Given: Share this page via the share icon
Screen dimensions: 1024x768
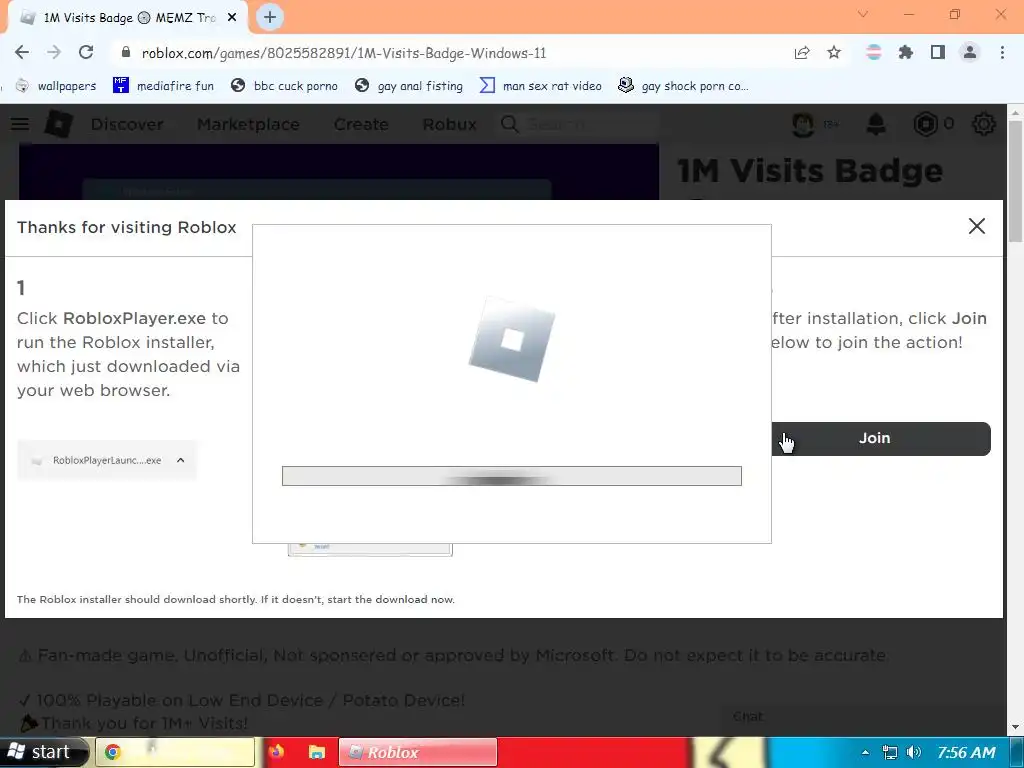Looking at the screenshot, I should [802, 53].
